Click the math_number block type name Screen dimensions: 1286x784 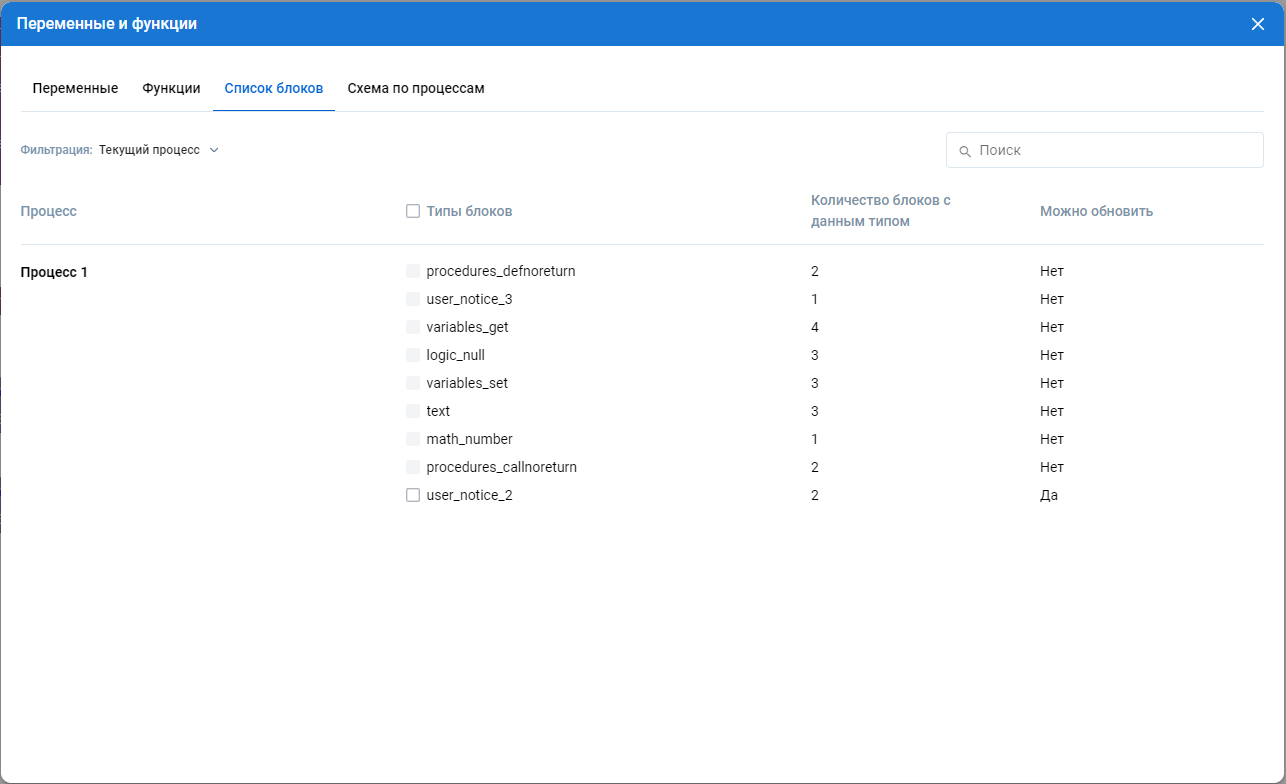pos(469,439)
